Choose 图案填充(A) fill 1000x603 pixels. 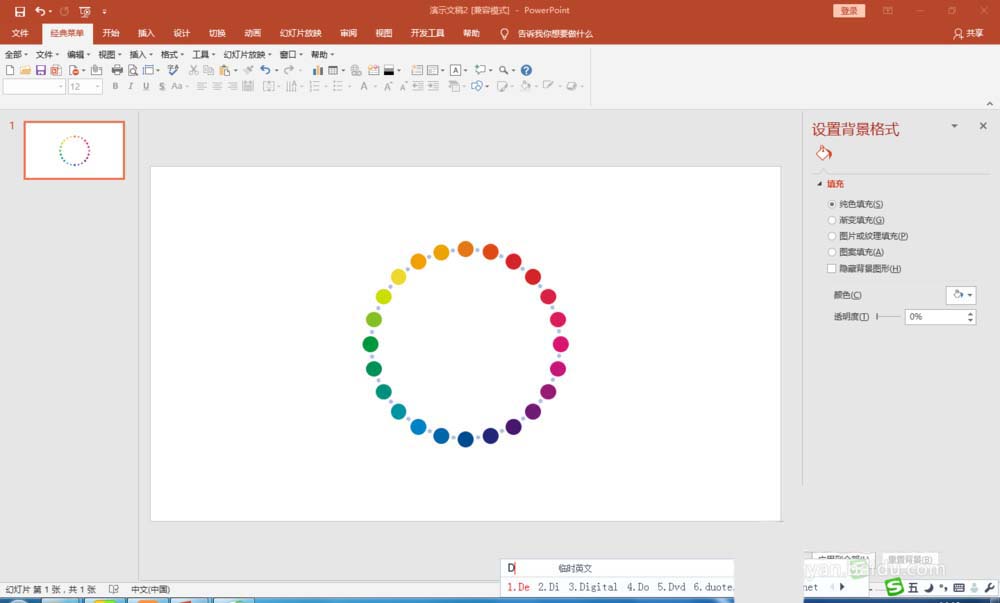tap(832, 252)
